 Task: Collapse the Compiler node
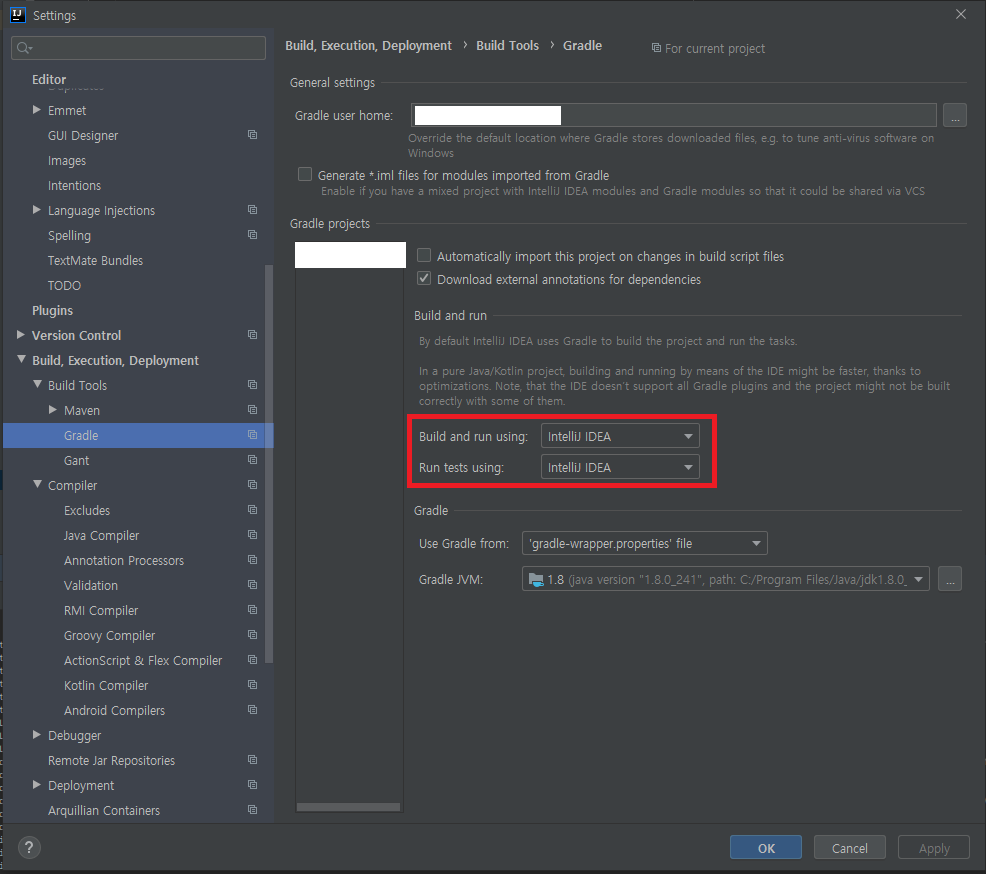pos(37,484)
